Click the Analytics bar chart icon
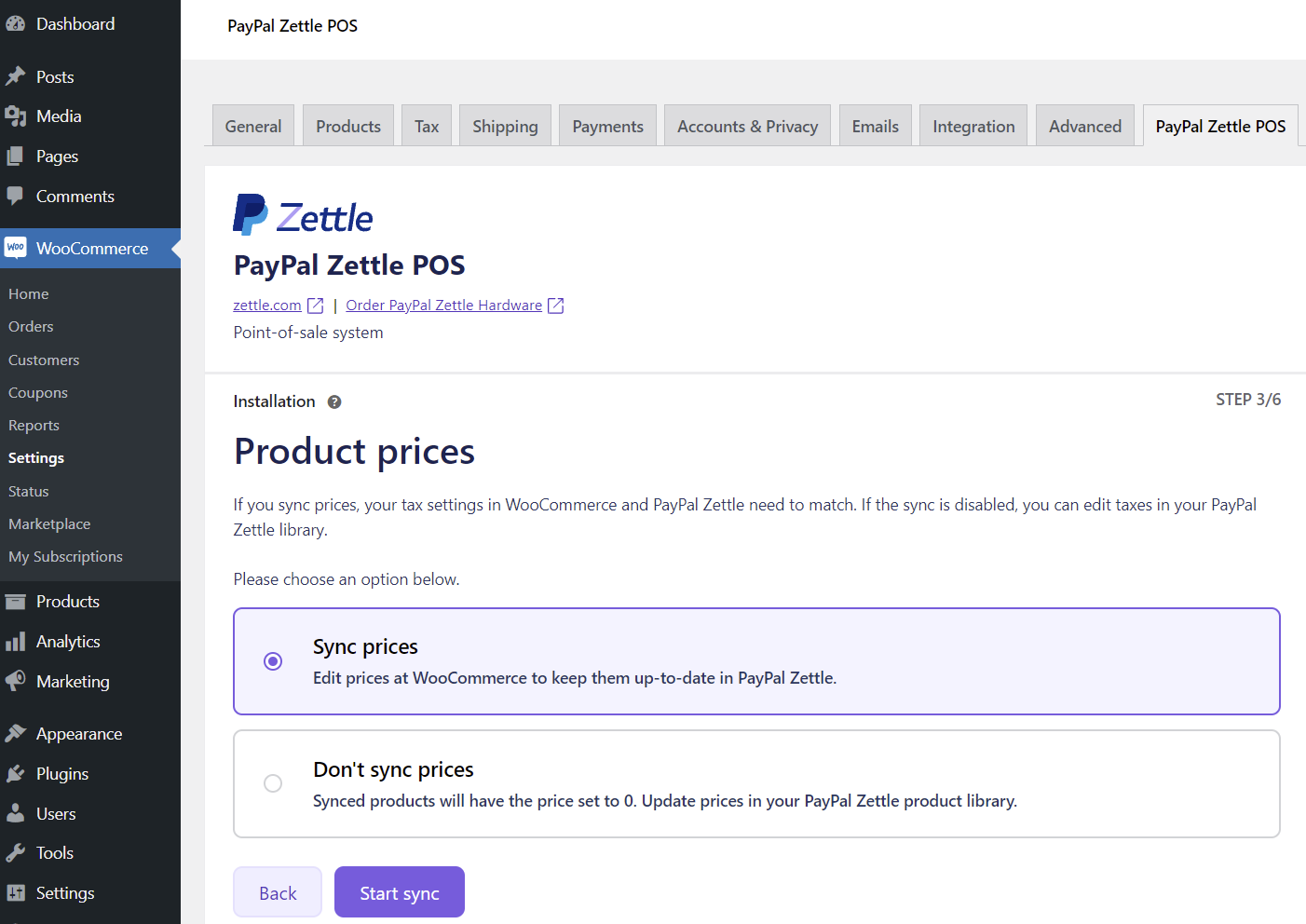Image resolution: width=1306 pixels, height=924 pixels. point(16,642)
